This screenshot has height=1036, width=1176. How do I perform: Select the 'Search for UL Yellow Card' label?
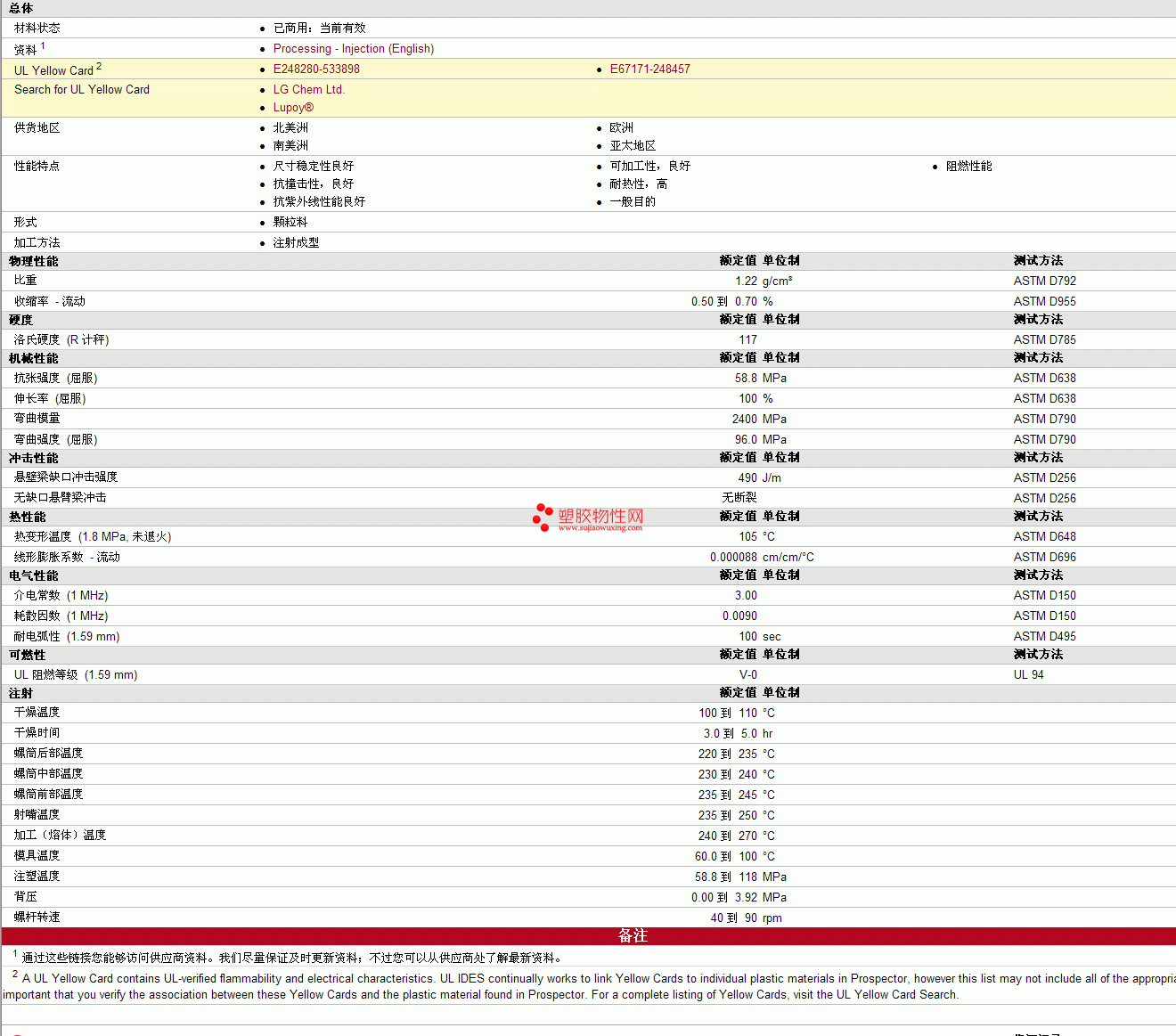point(82,90)
